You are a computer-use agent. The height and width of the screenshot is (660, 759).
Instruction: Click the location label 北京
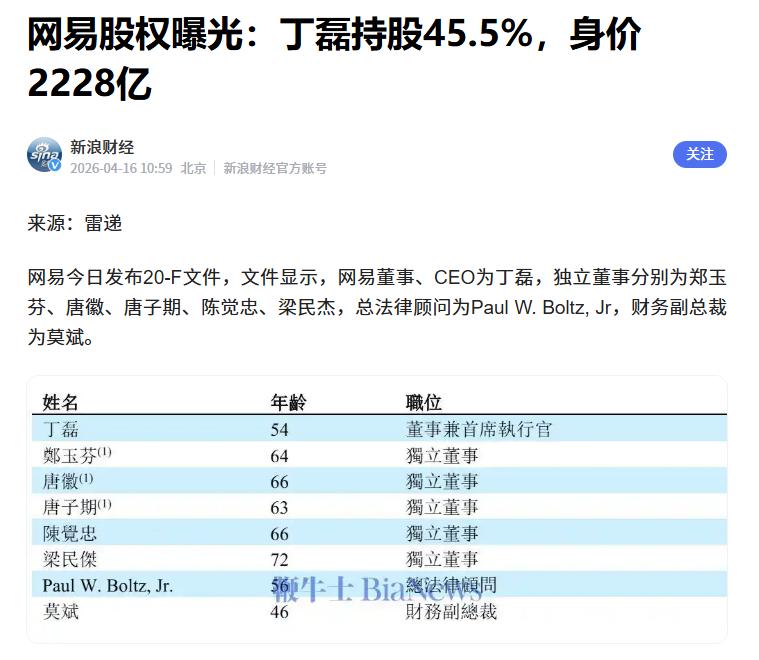click(x=193, y=168)
